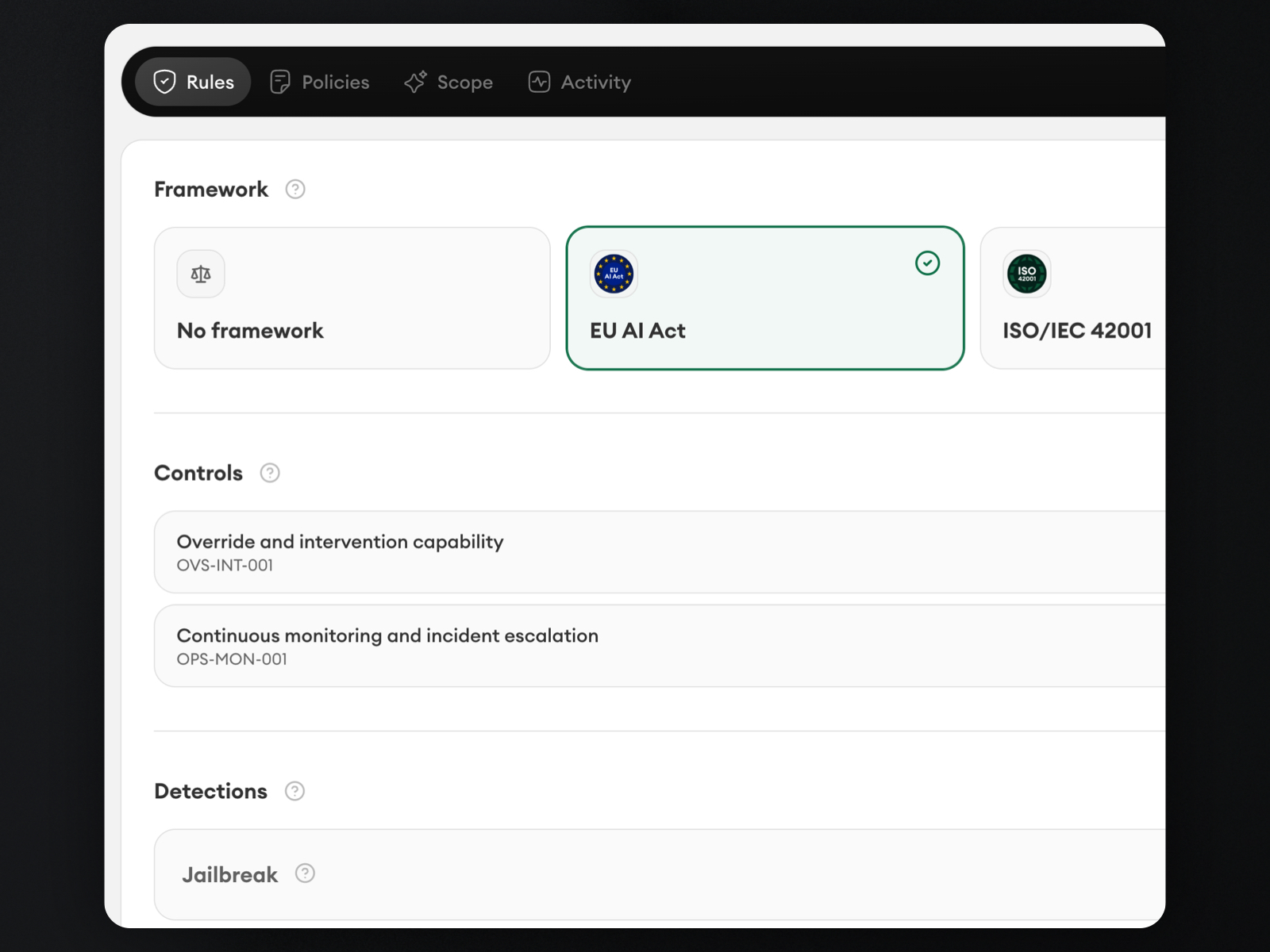Click the Detections help question icon
The height and width of the screenshot is (952, 1270).
294,791
